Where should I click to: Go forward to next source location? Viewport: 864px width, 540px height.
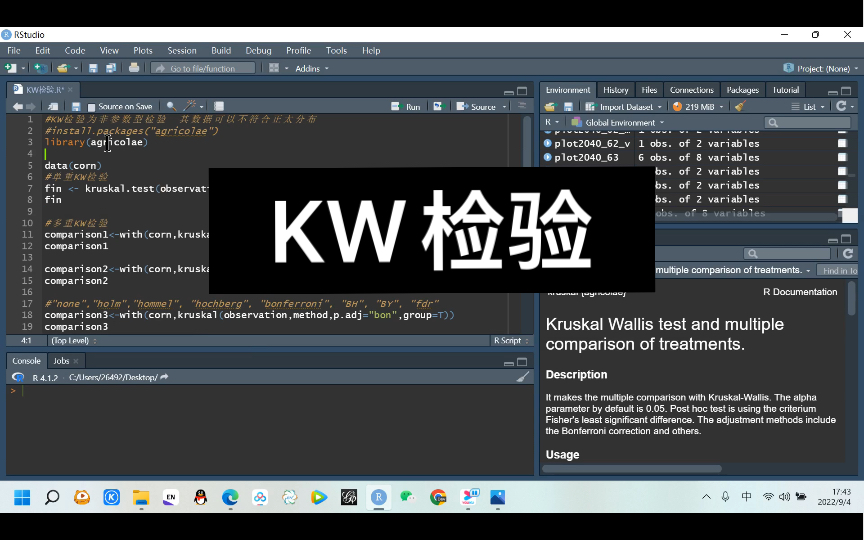coord(31,106)
